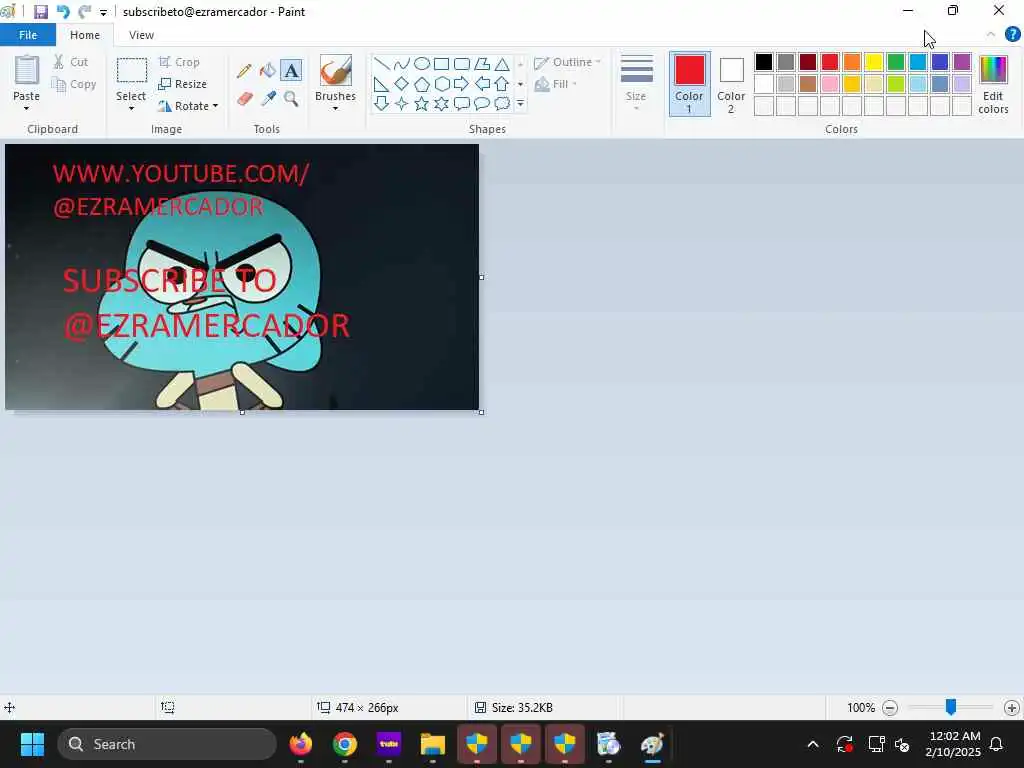
Task: Open the Rotate dropdown
Action: 188,106
